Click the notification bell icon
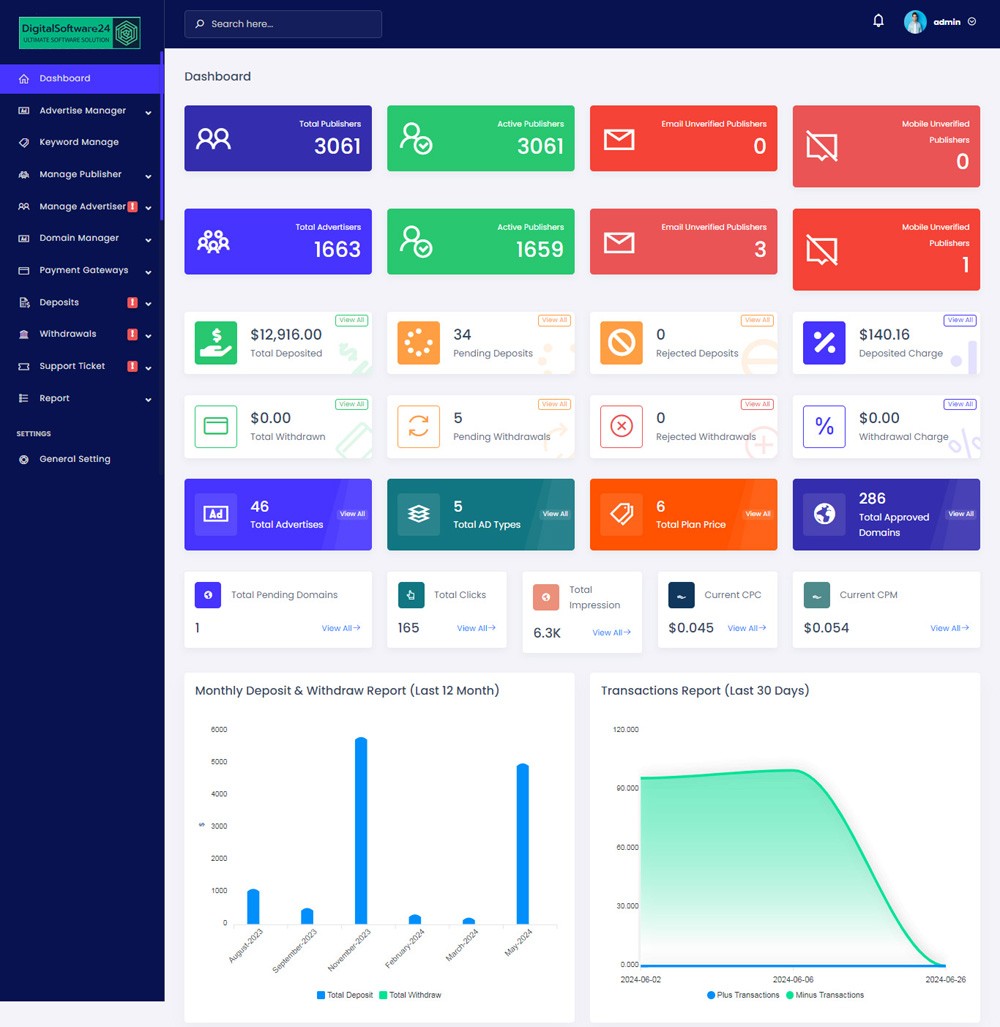The width and height of the screenshot is (1000, 1027). click(x=878, y=21)
